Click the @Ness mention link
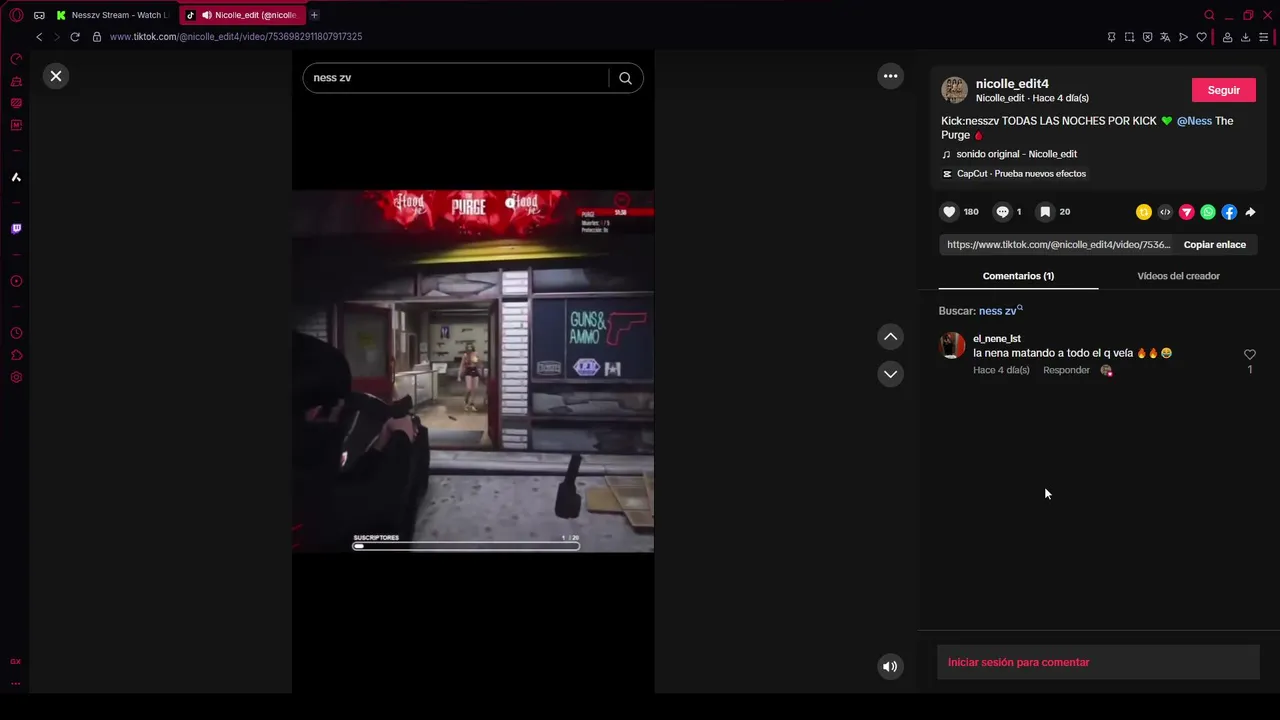 [1194, 121]
